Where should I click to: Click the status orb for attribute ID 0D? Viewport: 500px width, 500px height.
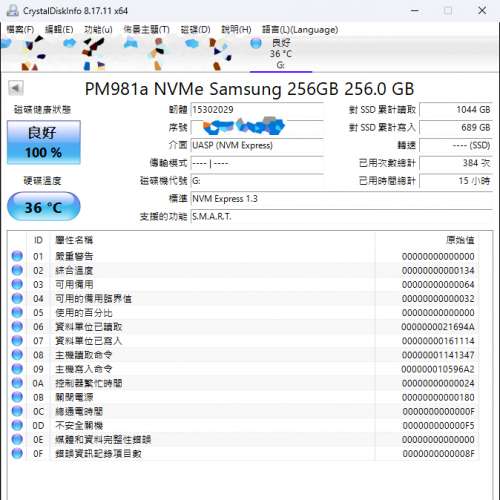pyautogui.click(x=17, y=425)
